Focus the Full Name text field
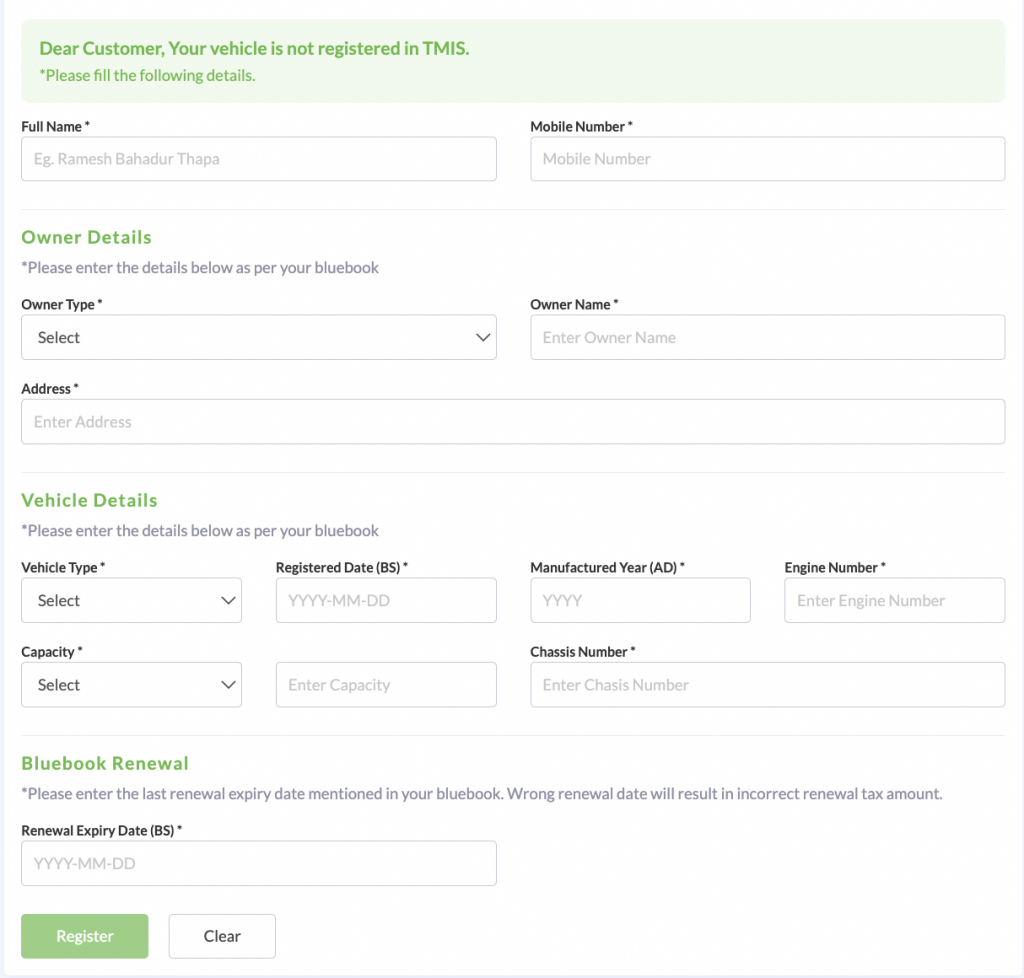1024x978 pixels. coord(258,159)
